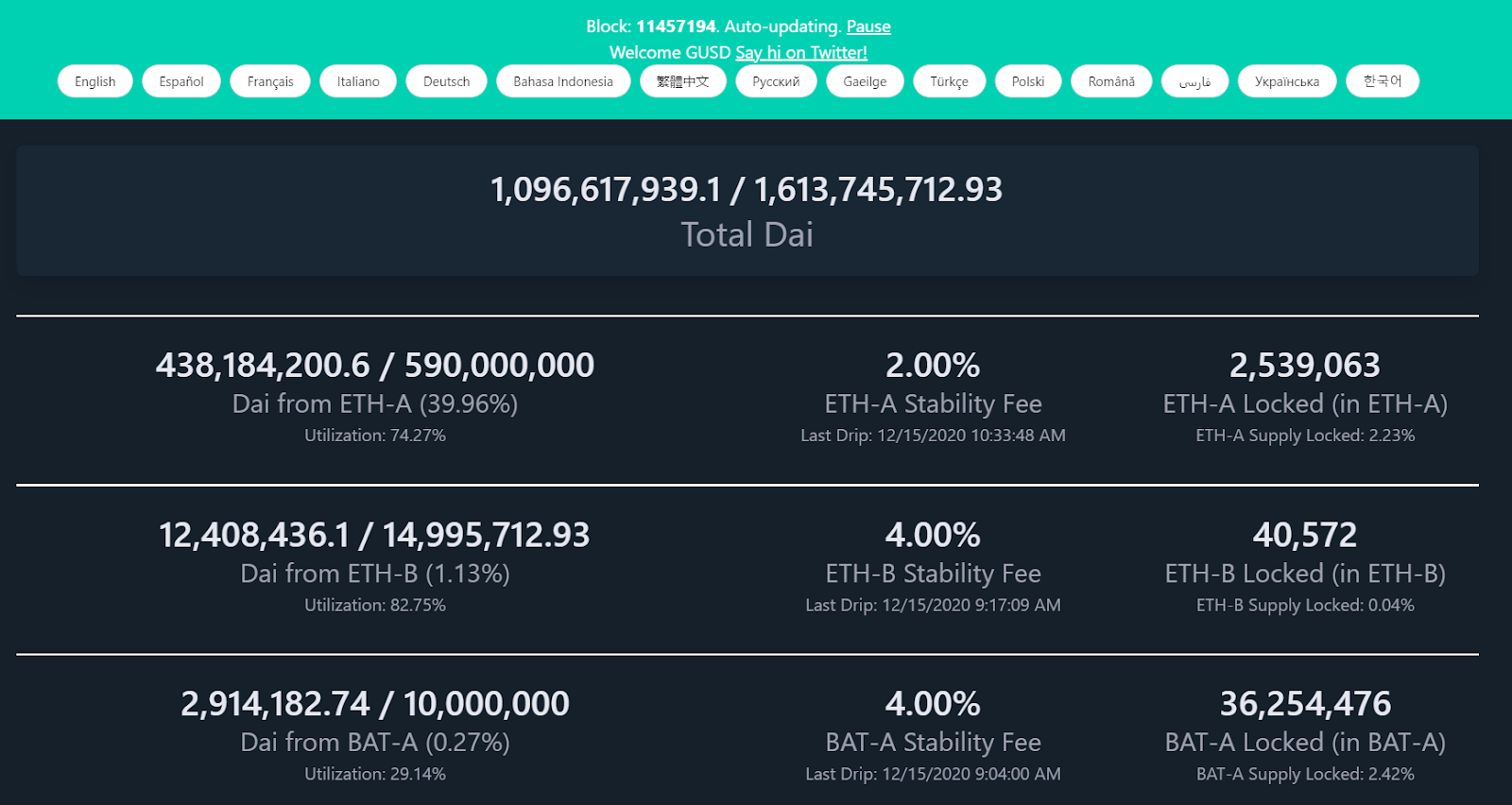This screenshot has width=1512, height=805.
Task: Pause the auto-updating block feed
Action: (x=868, y=26)
